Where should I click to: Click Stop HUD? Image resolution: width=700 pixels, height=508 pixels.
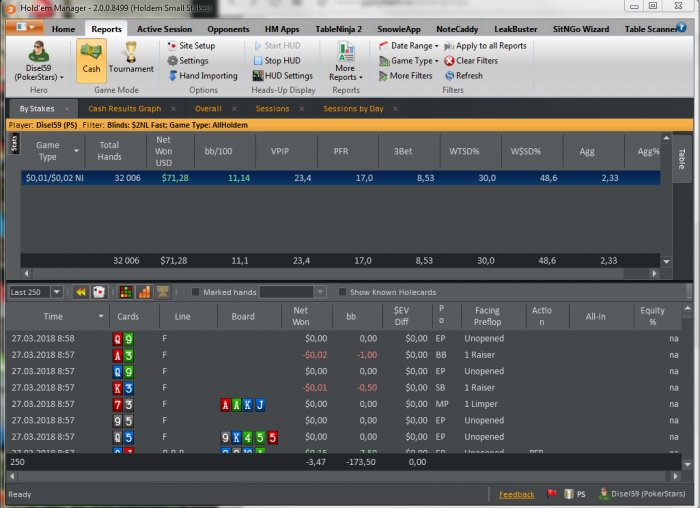click(277, 61)
